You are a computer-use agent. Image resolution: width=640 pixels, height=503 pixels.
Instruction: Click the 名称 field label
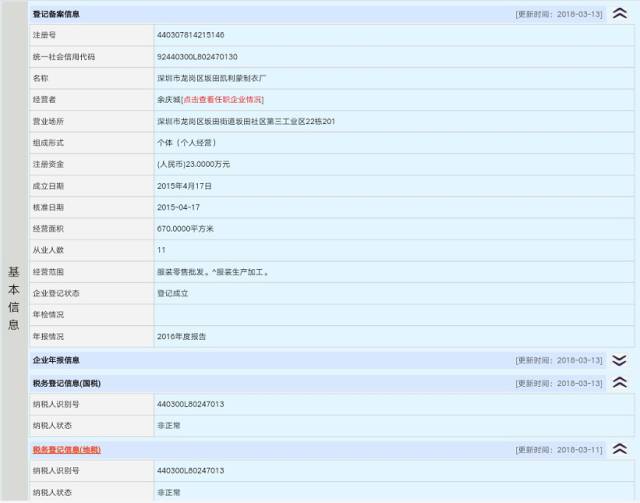tap(40, 78)
